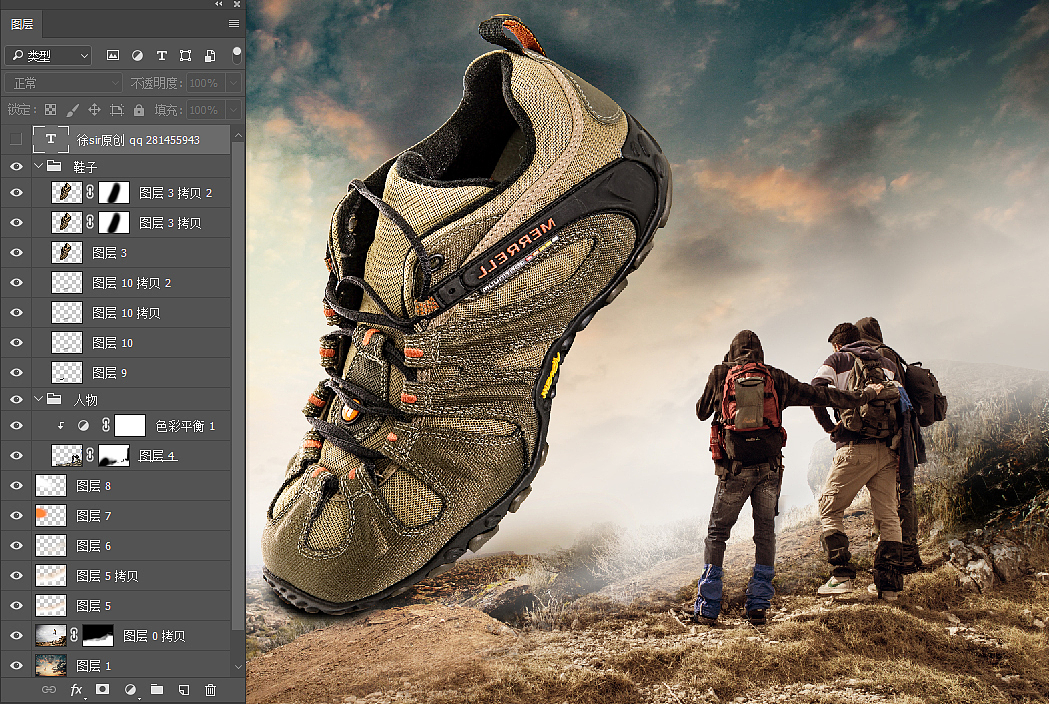Screen dimensions: 1049x704
Task: Prevent artboard auto-nesting lock icon
Action: 116,110
